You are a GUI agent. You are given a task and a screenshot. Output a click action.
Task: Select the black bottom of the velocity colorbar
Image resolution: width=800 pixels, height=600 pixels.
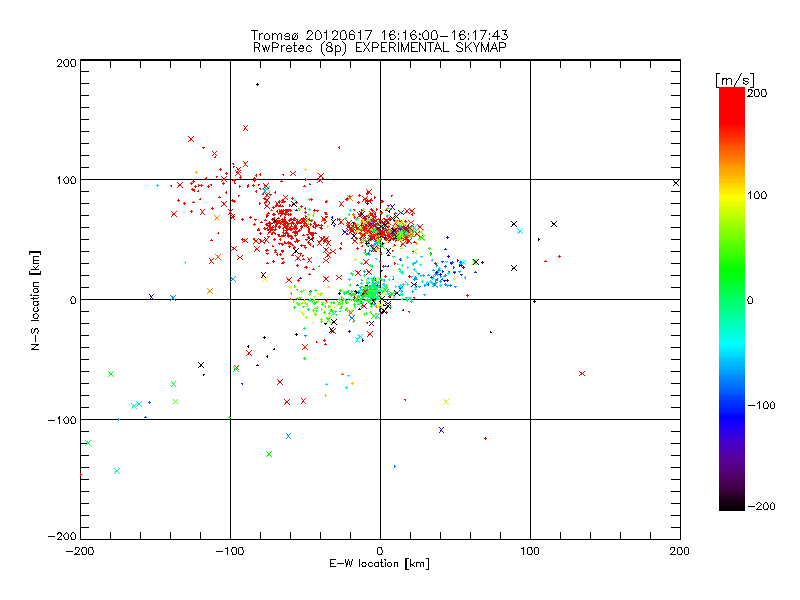pyautogui.click(x=732, y=503)
